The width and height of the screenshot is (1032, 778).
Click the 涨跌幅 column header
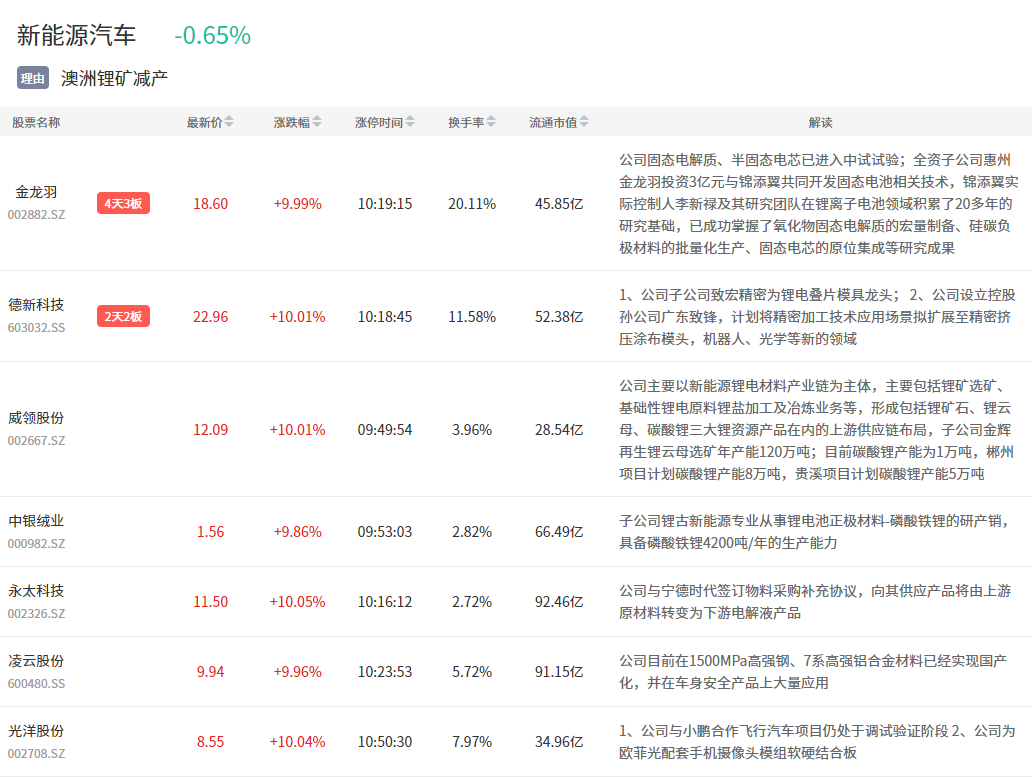point(292,122)
